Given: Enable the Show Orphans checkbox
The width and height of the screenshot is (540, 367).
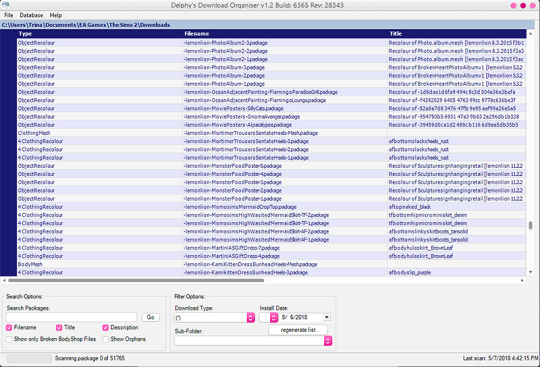Looking at the screenshot, I should click(105, 339).
